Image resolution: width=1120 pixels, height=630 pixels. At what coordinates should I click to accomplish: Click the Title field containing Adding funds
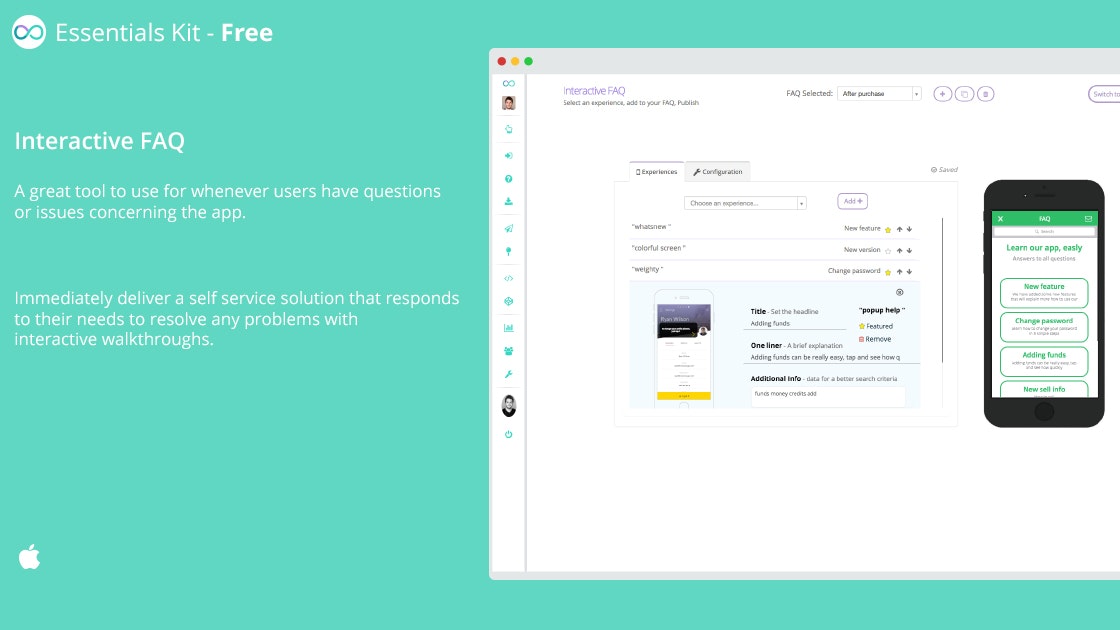[797, 324]
